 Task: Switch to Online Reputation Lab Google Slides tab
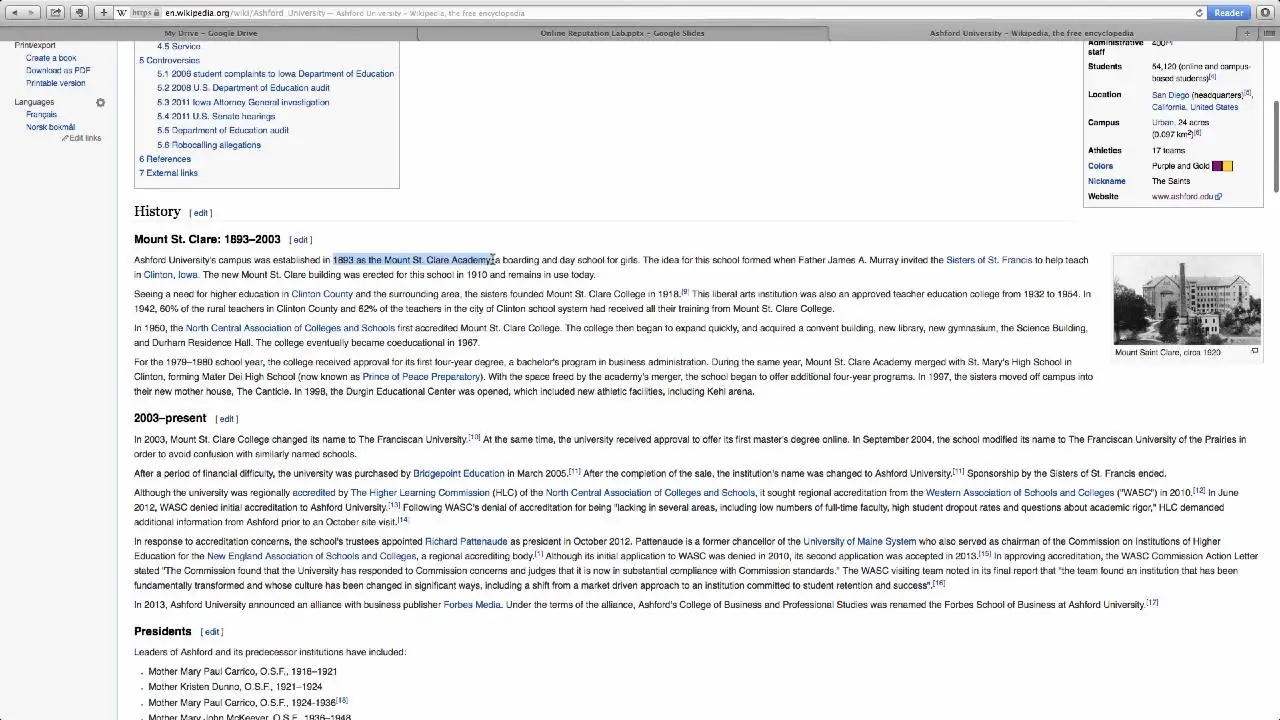click(x=622, y=33)
